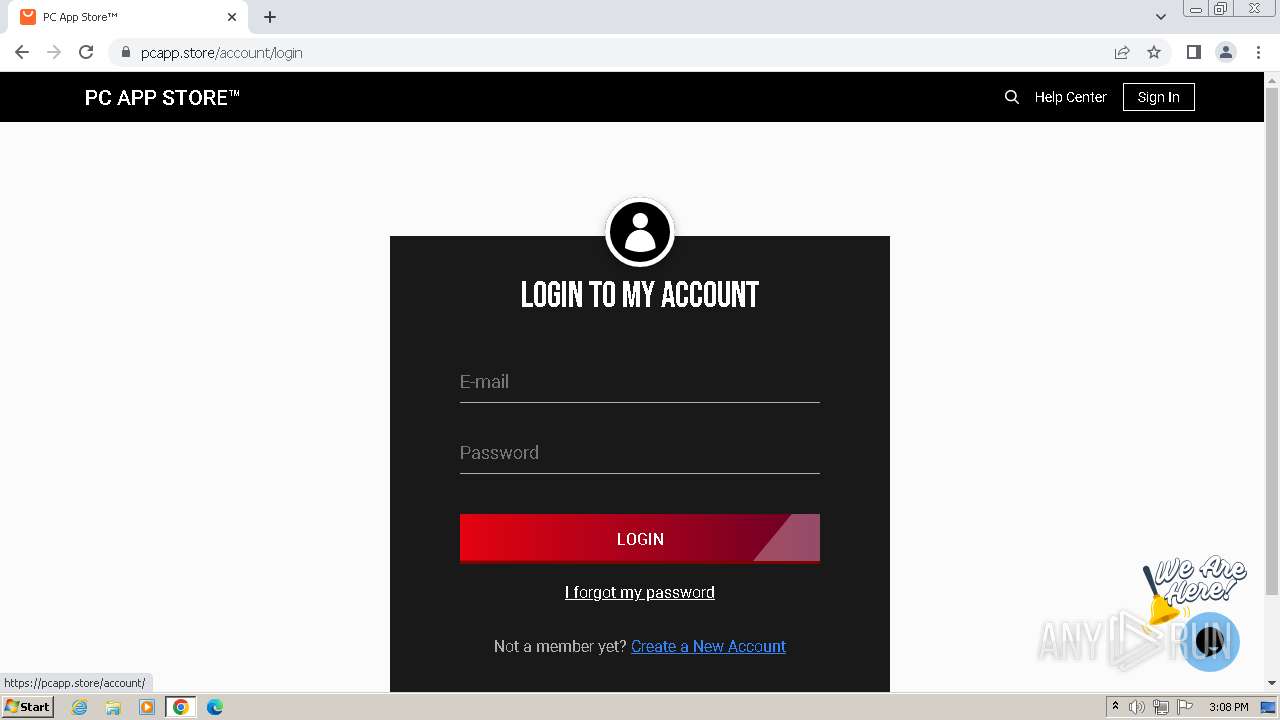Expand the tab search dropdown arrow
The image size is (1280, 720).
click(x=1160, y=16)
